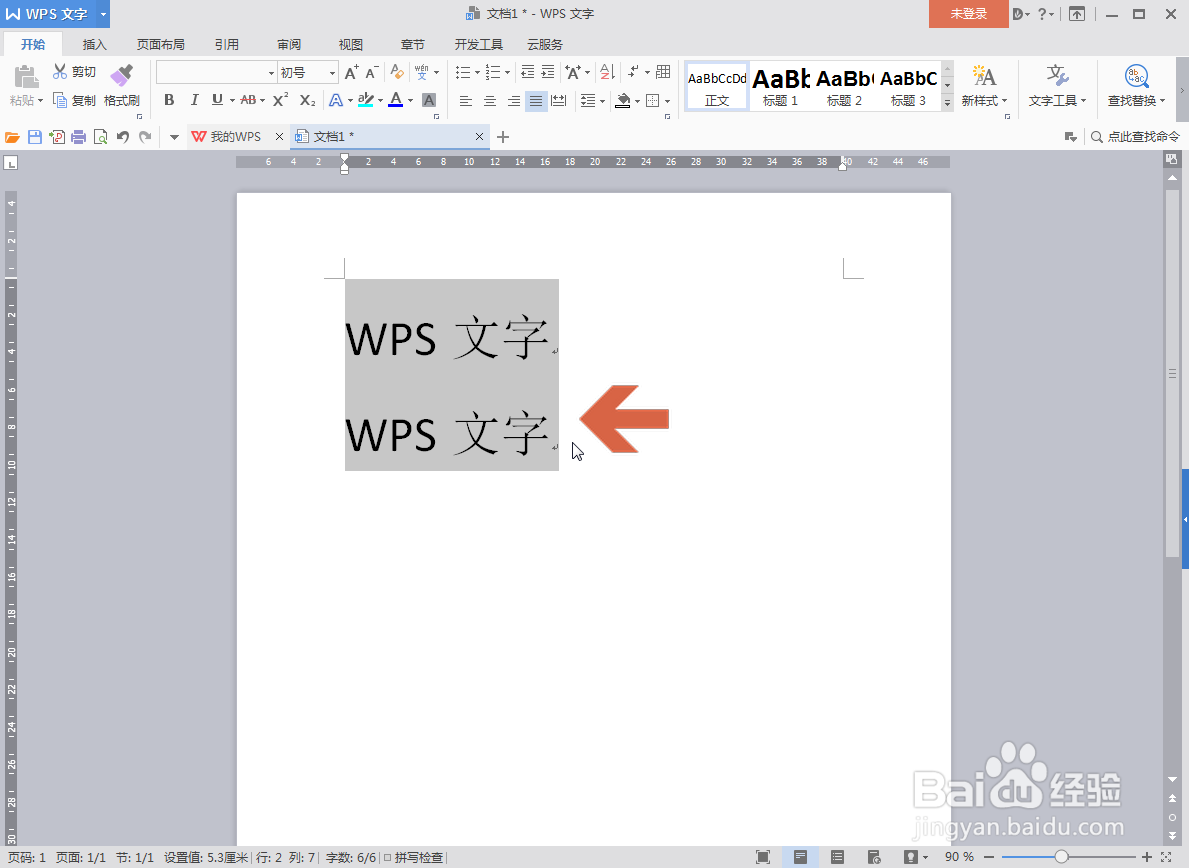Center align the text
1189x868 pixels.
click(490, 101)
